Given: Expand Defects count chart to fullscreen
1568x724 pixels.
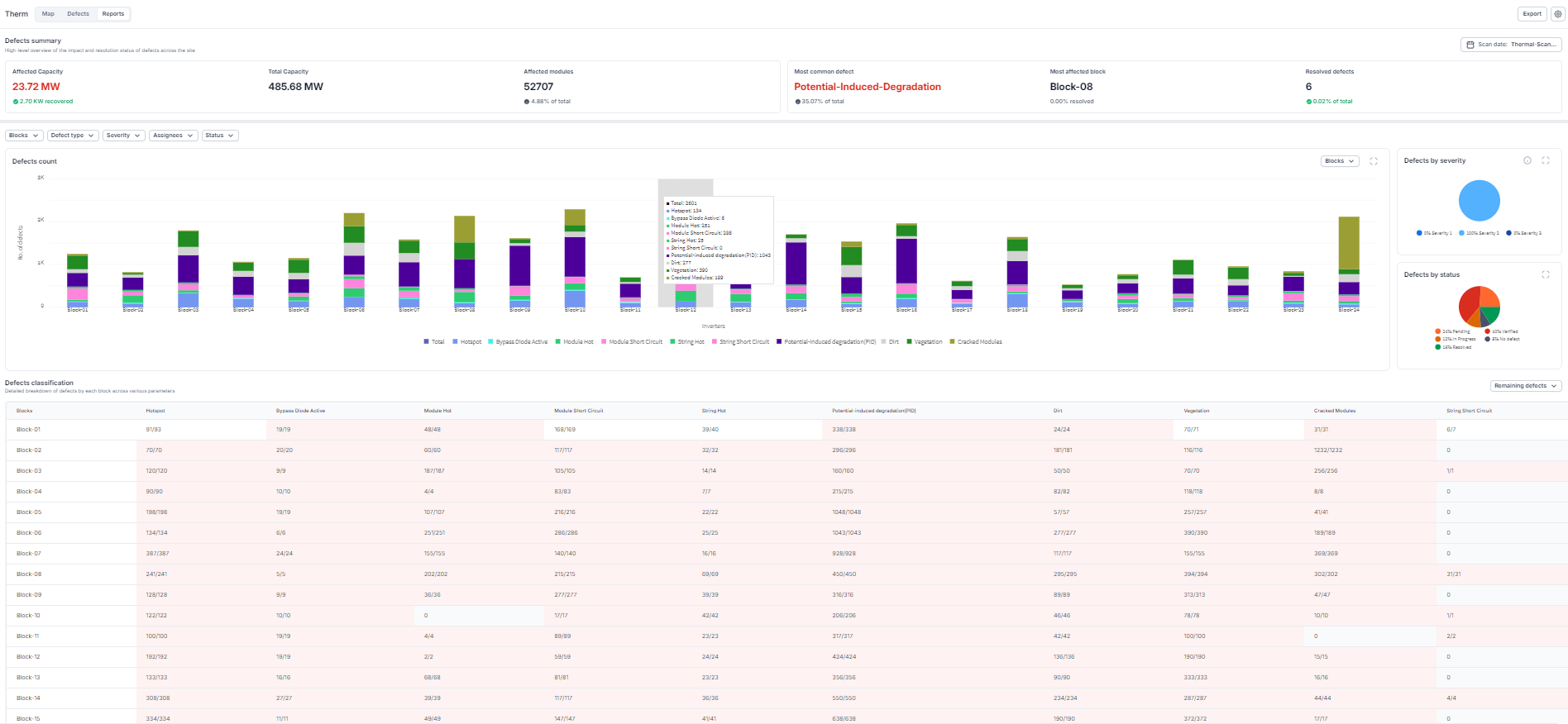Looking at the screenshot, I should point(1374,161).
